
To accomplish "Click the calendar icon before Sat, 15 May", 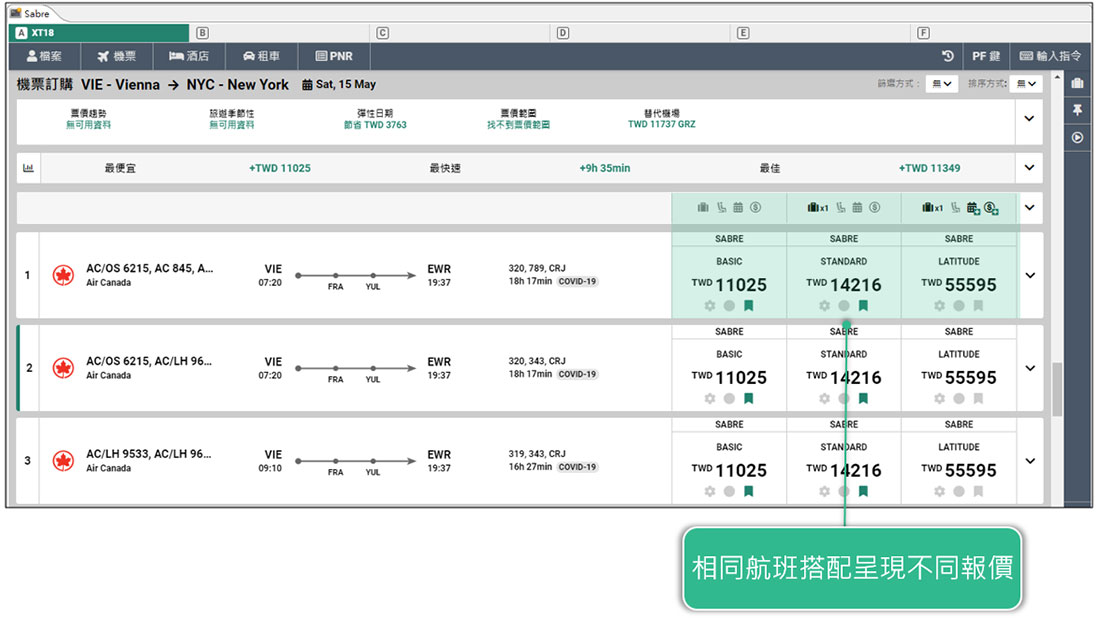I will (x=307, y=85).
